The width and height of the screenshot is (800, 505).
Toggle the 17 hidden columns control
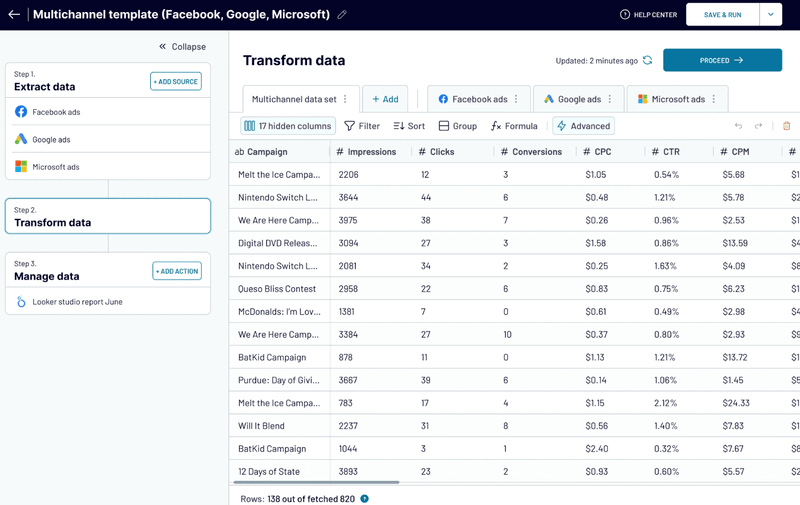(x=288, y=126)
